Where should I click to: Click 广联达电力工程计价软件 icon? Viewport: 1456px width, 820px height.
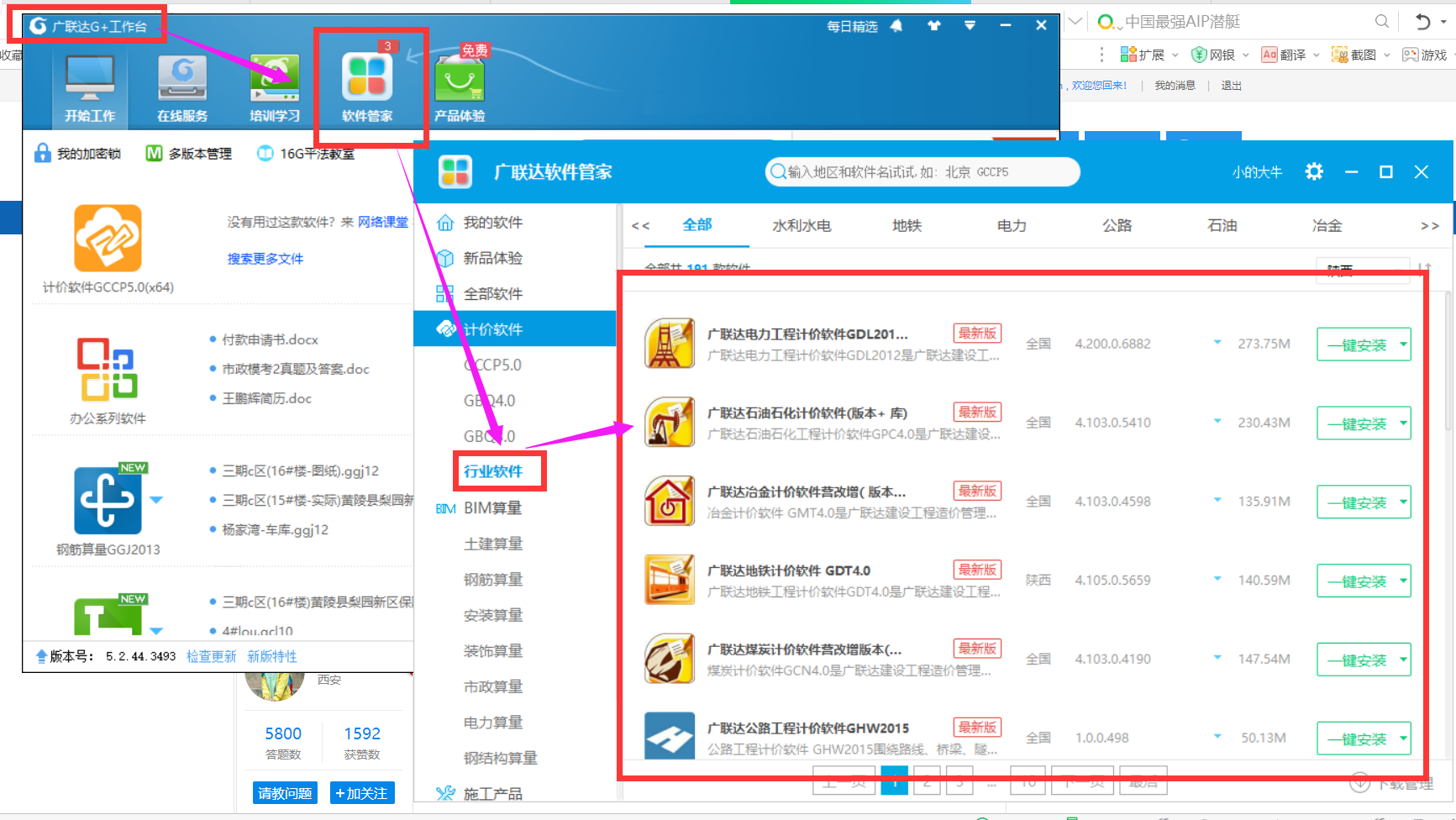coord(670,343)
